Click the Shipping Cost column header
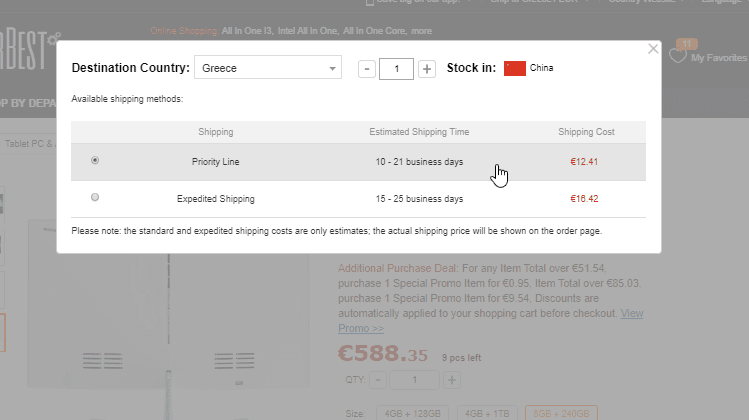 tap(586, 132)
